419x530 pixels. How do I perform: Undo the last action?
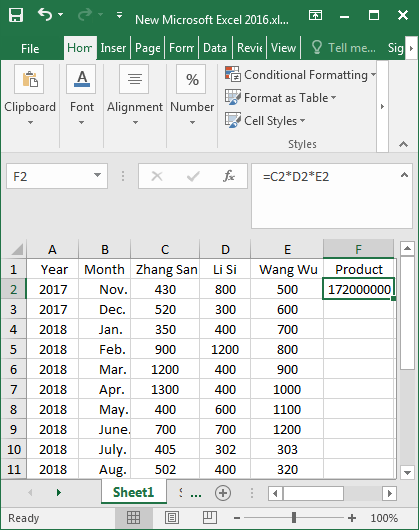pos(45,15)
